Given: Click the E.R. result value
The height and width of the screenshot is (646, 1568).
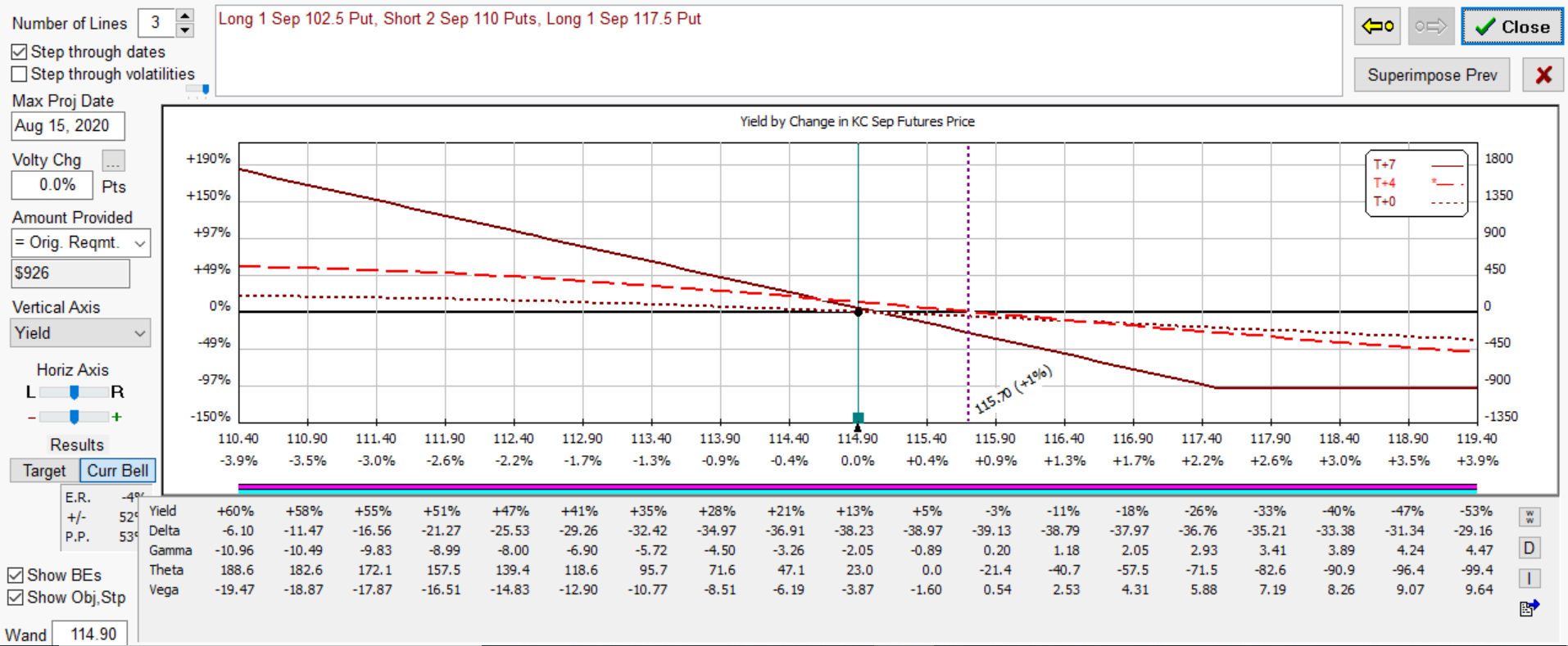Looking at the screenshot, I should (x=133, y=497).
